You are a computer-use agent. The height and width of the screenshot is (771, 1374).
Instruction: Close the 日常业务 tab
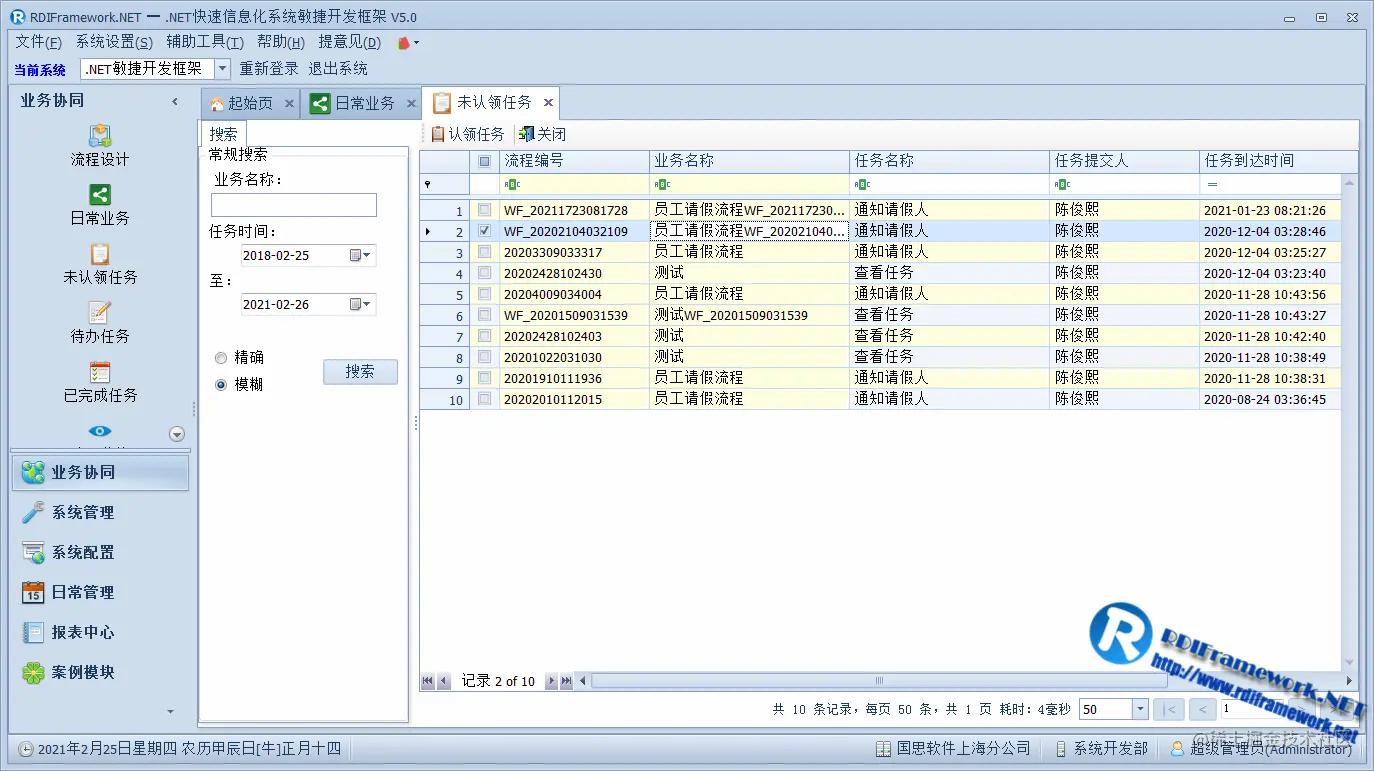point(411,103)
